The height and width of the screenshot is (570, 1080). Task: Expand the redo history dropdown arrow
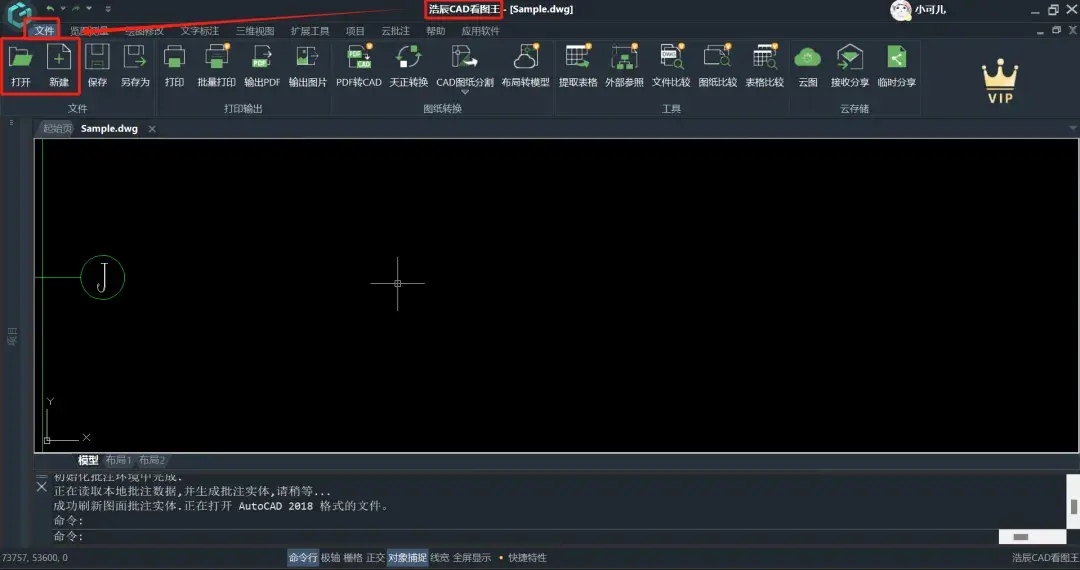click(89, 9)
